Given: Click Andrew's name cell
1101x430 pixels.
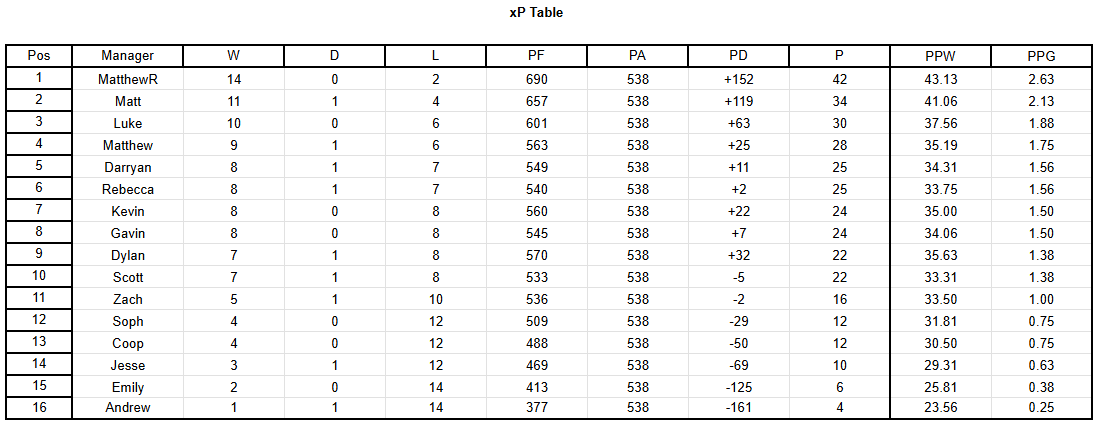Looking at the screenshot, I should point(128,408).
